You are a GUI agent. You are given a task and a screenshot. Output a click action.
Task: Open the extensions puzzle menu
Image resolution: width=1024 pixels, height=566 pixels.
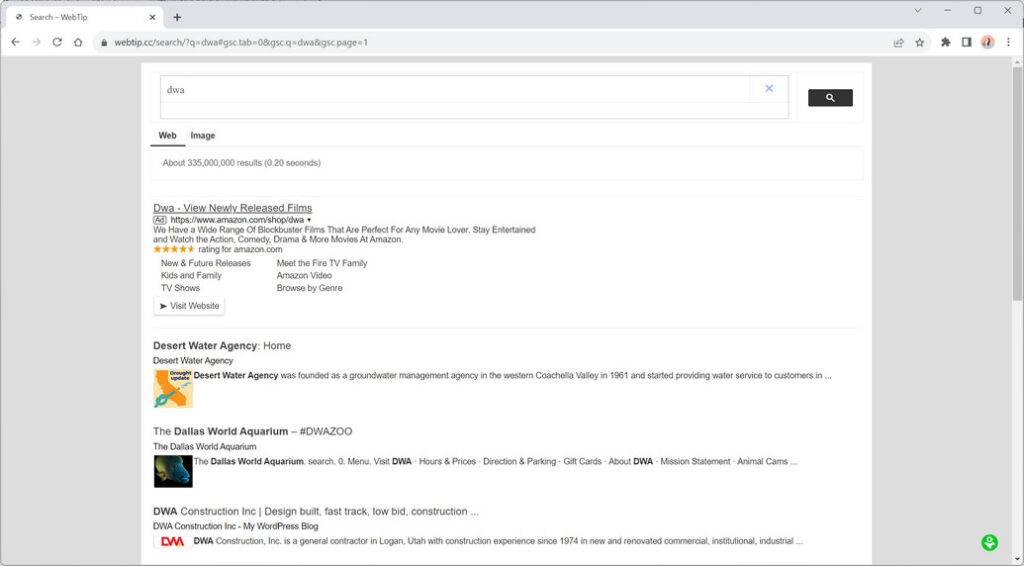point(946,42)
